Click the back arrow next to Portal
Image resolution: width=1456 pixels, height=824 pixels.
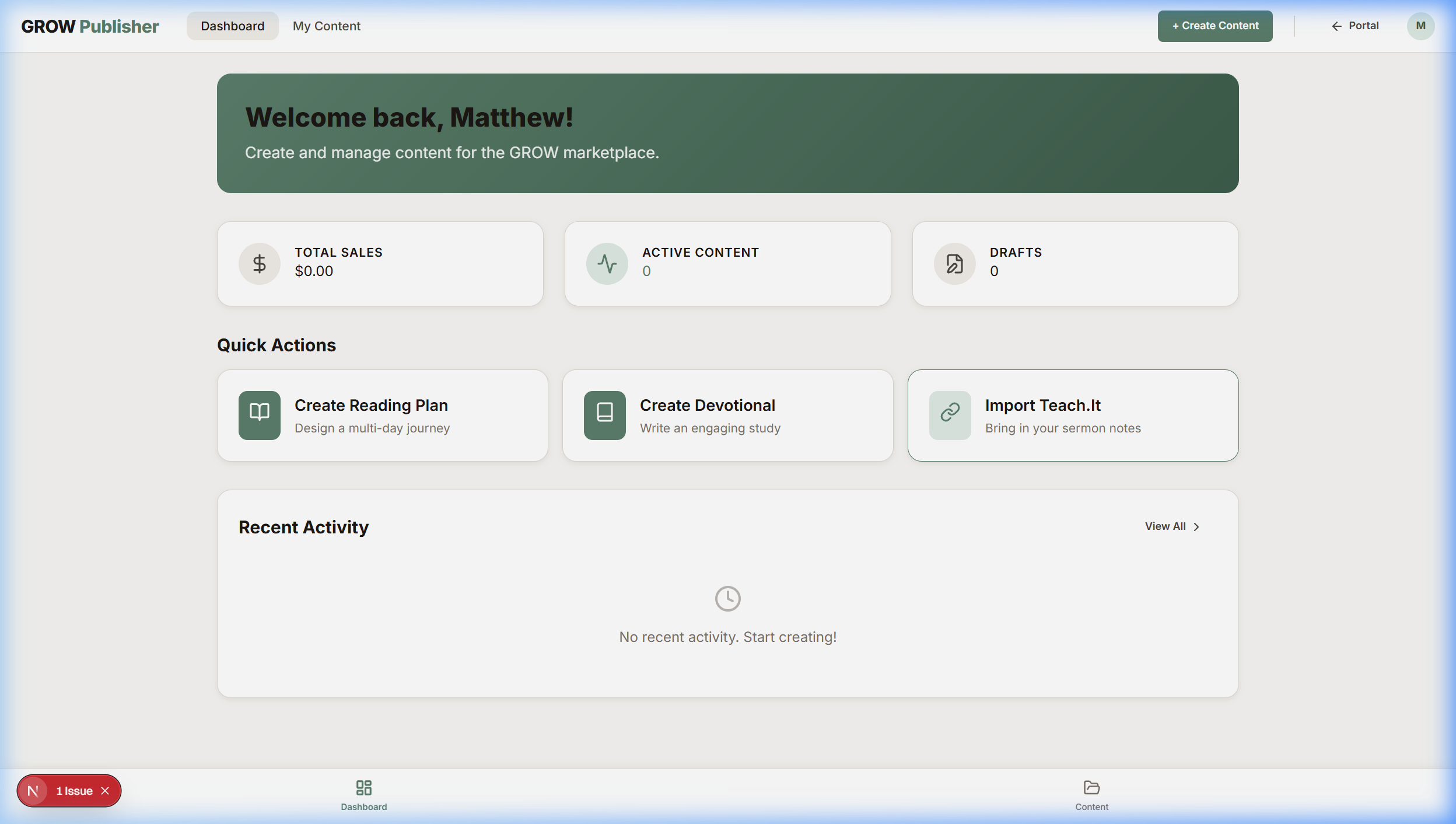[x=1336, y=26]
